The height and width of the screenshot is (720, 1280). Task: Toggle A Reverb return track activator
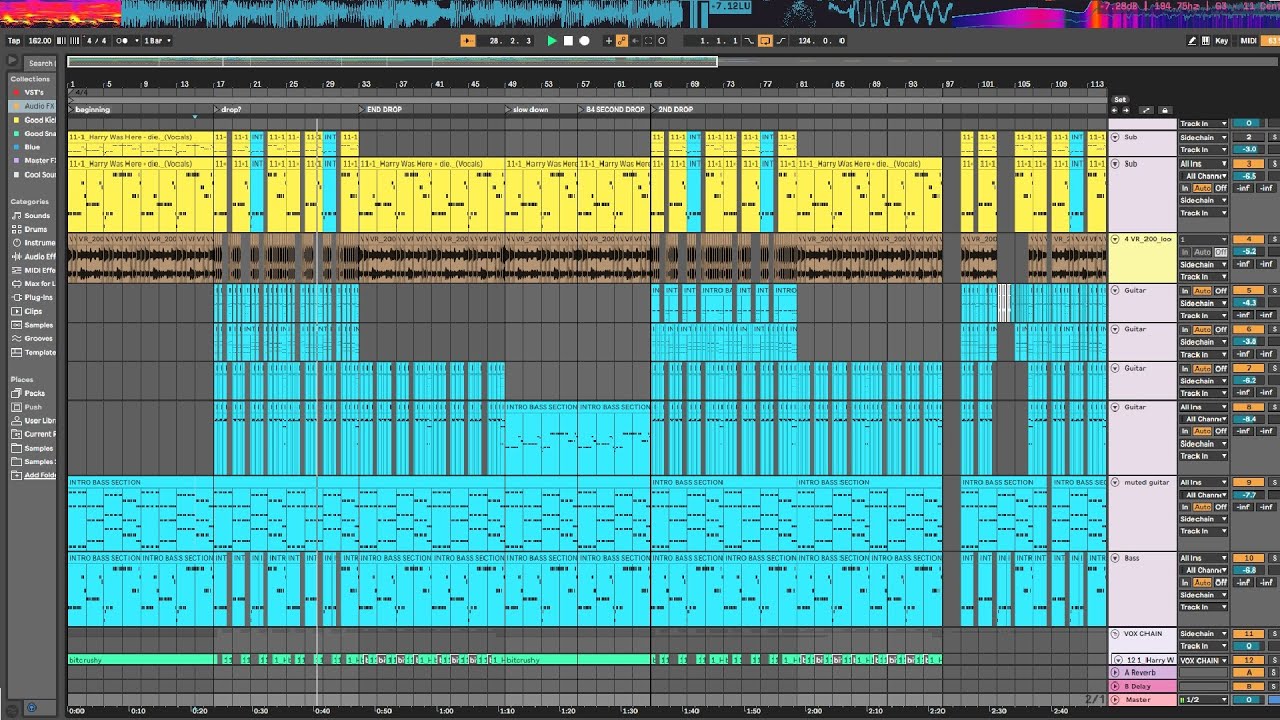1248,673
